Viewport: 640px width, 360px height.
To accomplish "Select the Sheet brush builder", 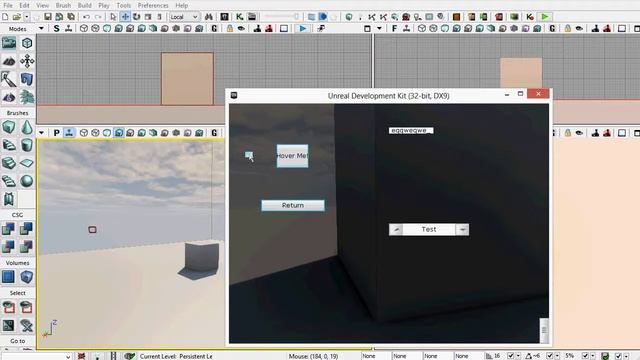I will [27, 163].
